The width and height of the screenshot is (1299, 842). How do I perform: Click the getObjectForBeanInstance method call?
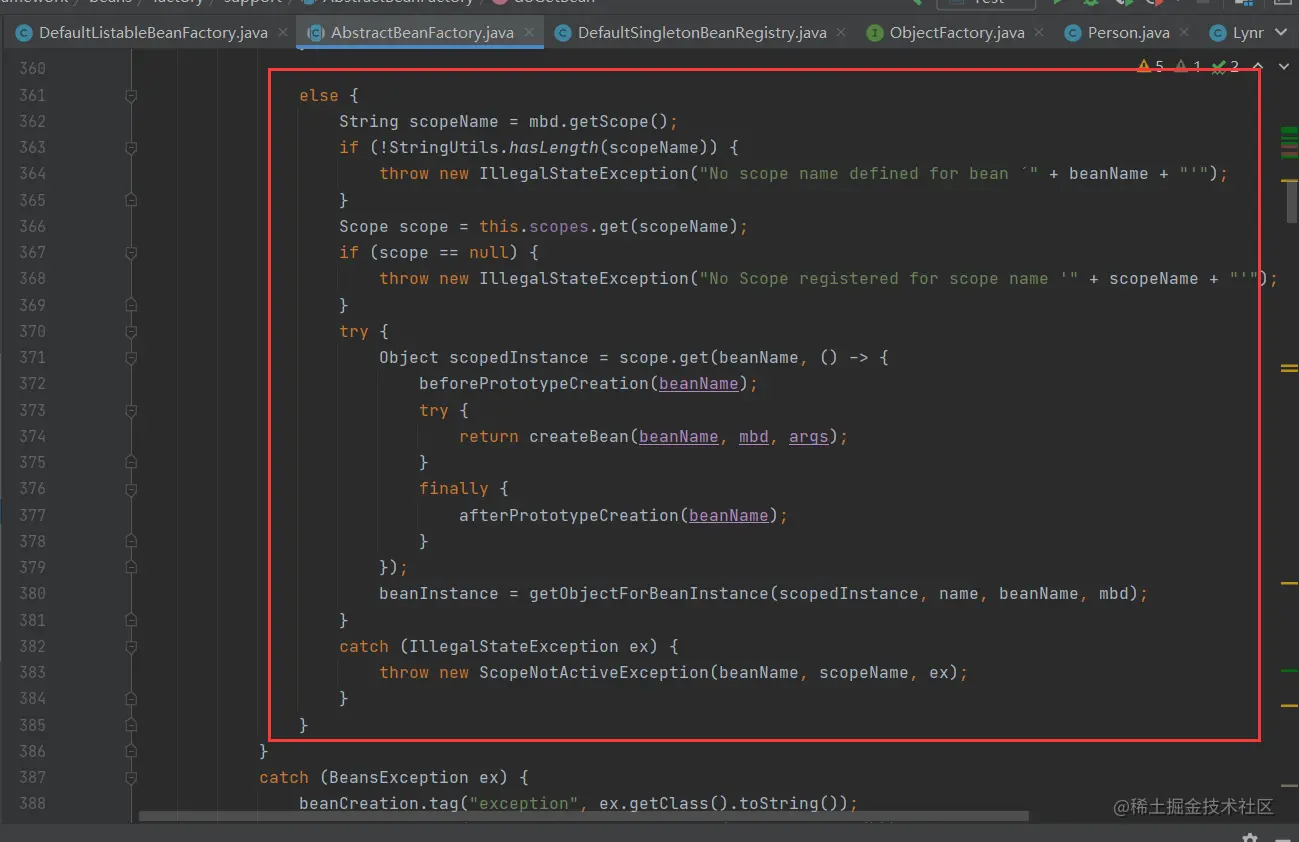tap(649, 594)
